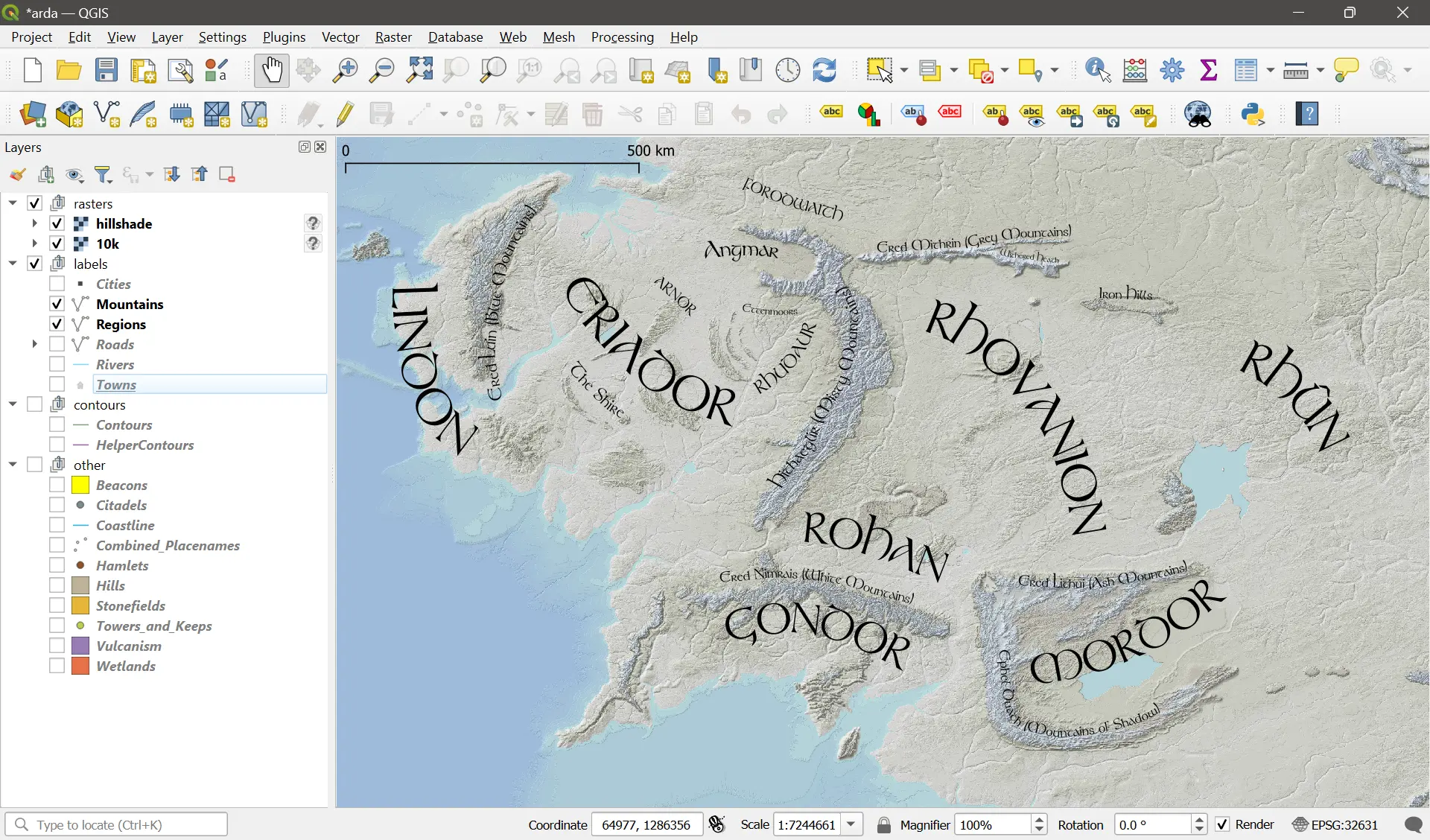Viewport: 1430px width, 840px height.
Task: Toggle the Cities layer checkbox
Action: pyautogui.click(x=57, y=284)
